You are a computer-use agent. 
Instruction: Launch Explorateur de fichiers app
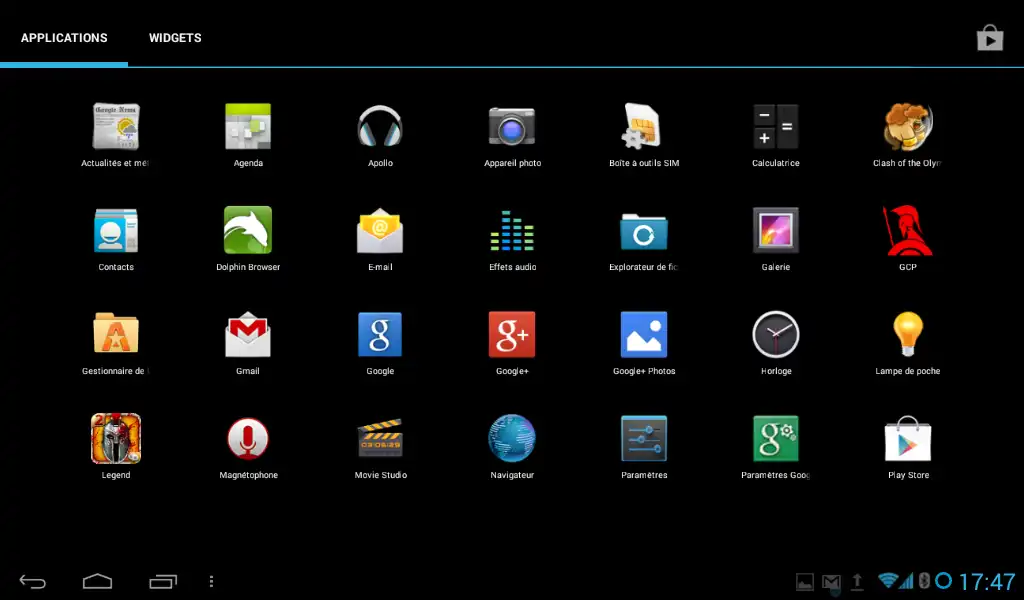[644, 231]
